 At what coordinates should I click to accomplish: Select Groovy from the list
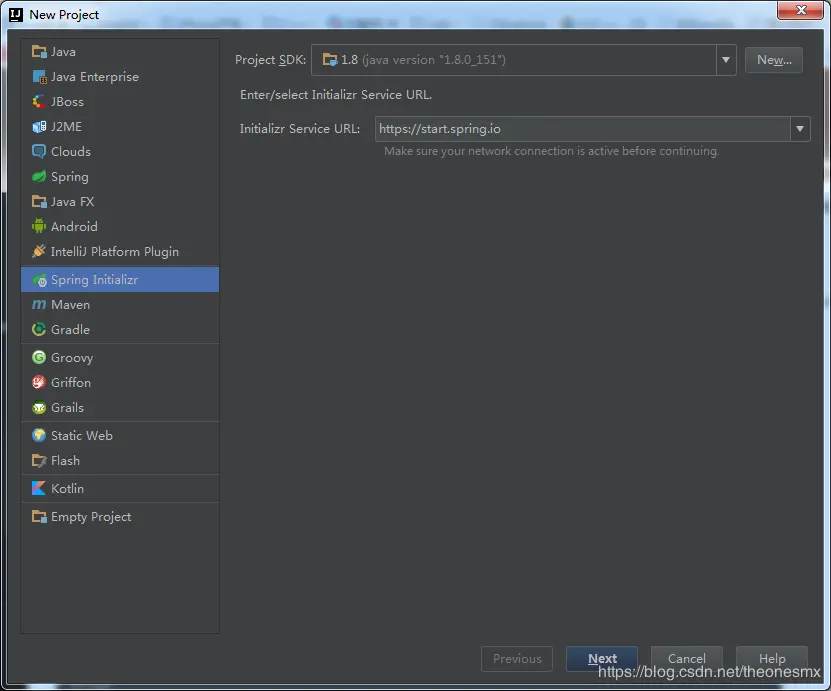[120, 358]
